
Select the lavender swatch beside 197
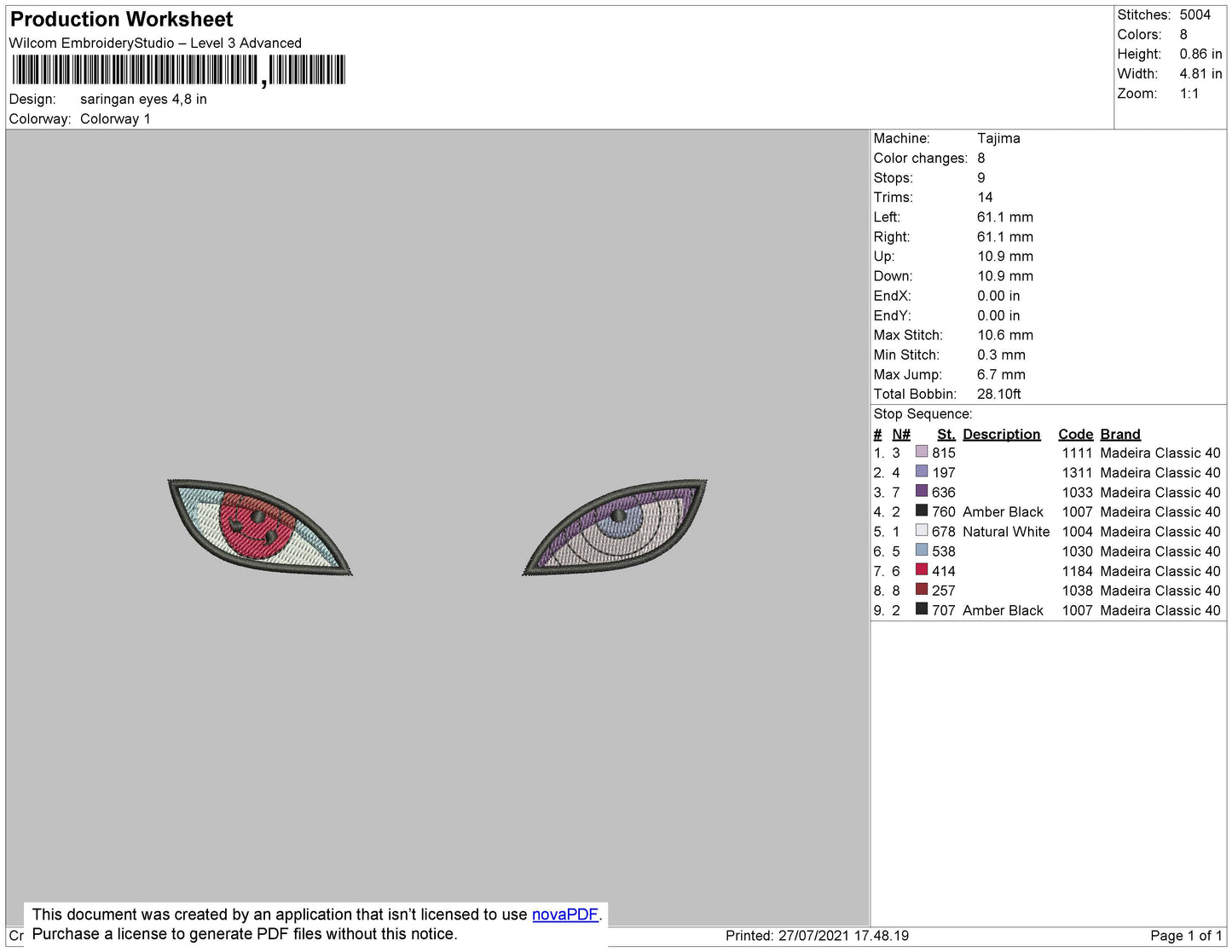pyautogui.click(x=921, y=471)
